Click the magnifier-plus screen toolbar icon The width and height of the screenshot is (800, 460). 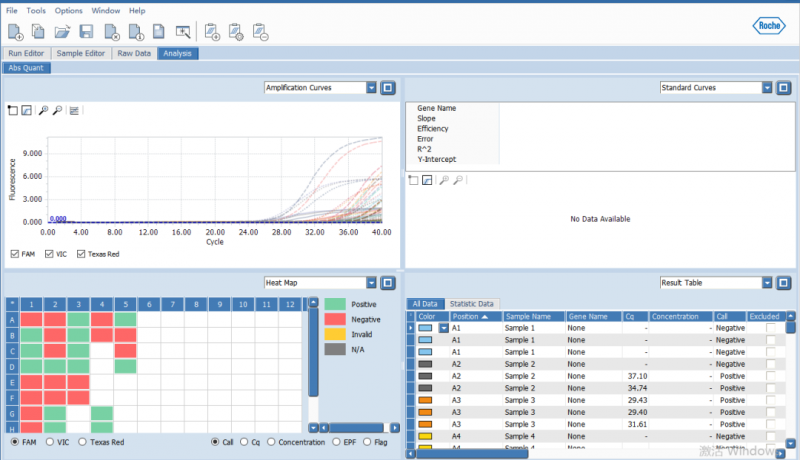tap(182, 32)
